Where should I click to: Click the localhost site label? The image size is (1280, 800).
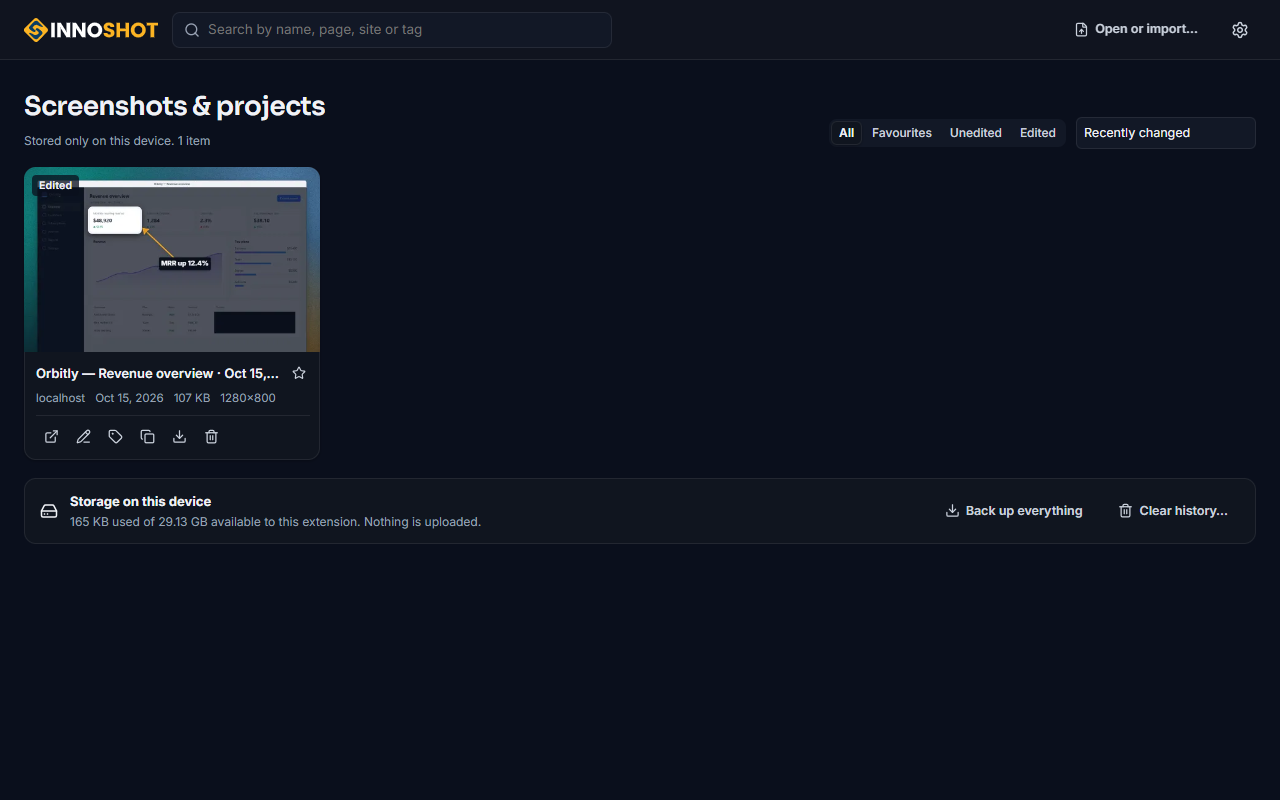click(x=60, y=398)
